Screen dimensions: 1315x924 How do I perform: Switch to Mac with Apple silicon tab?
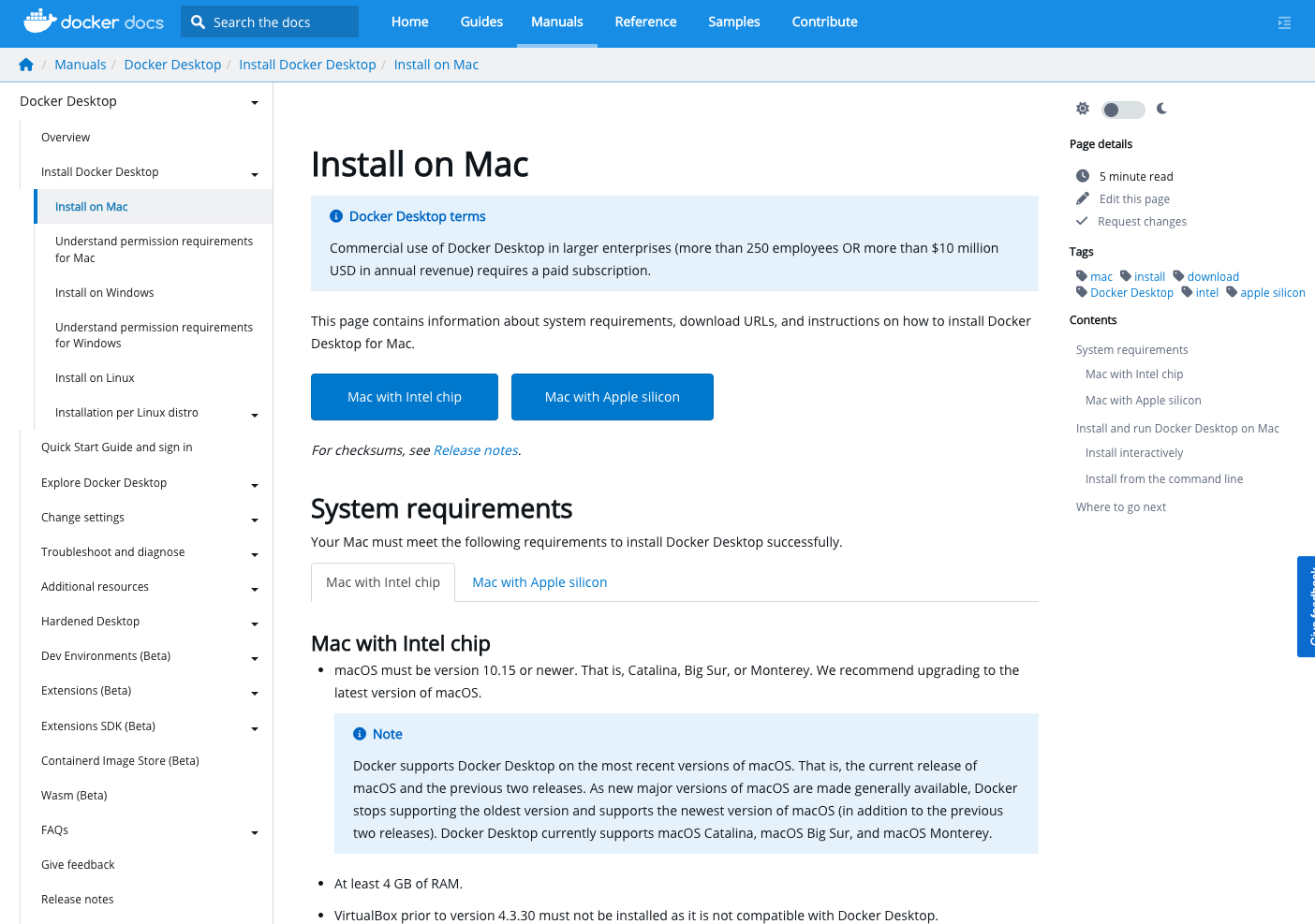(x=539, y=582)
